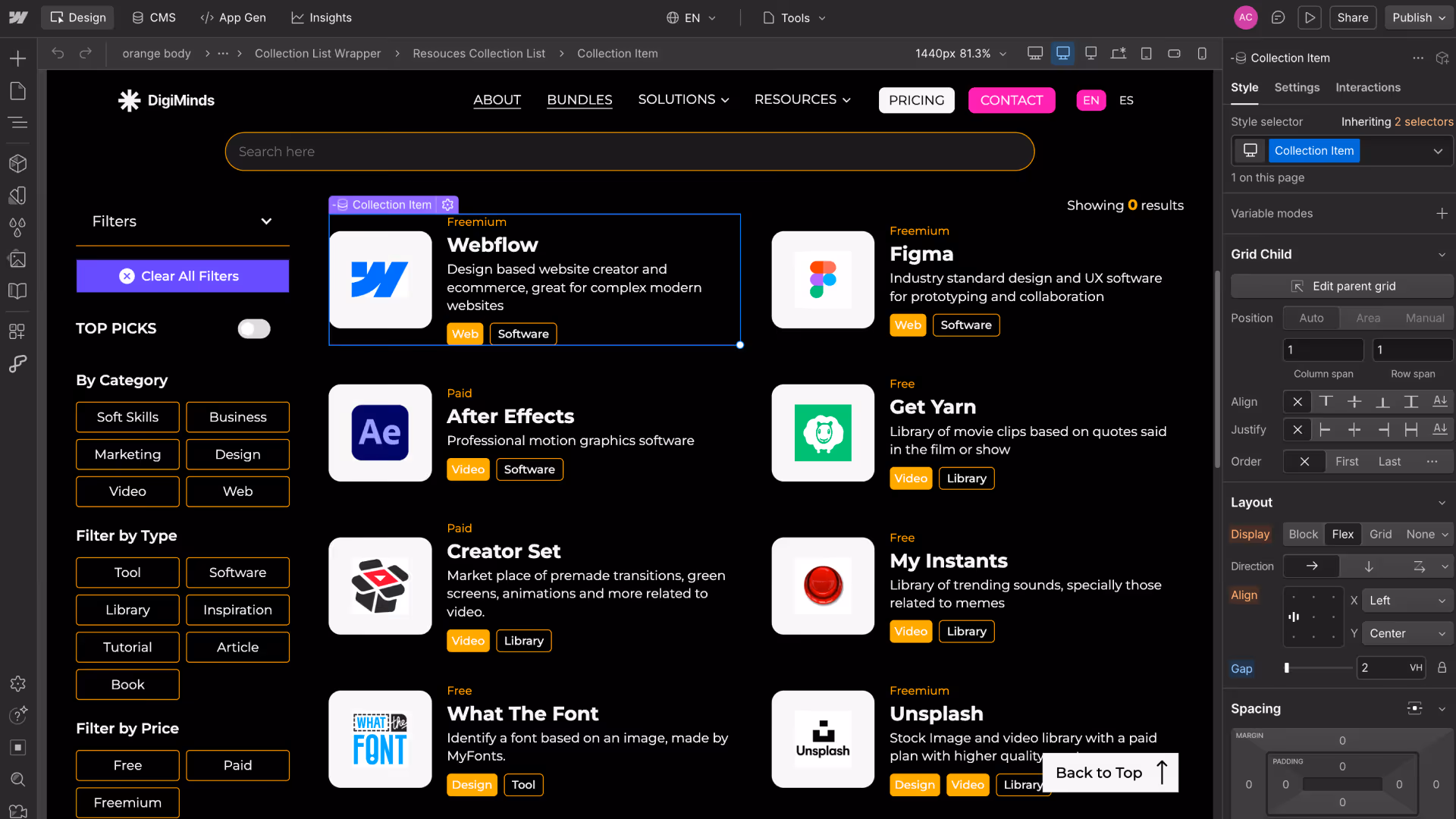Screen dimensions: 1456x819
Task: Open breadcrumb ellipsis in the path bar
Action: point(223,53)
